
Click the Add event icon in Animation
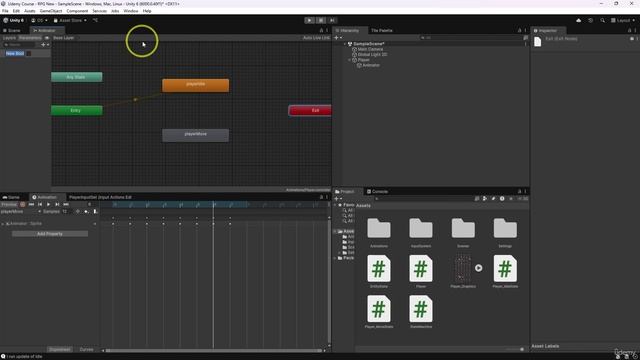click(x=95, y=211)
